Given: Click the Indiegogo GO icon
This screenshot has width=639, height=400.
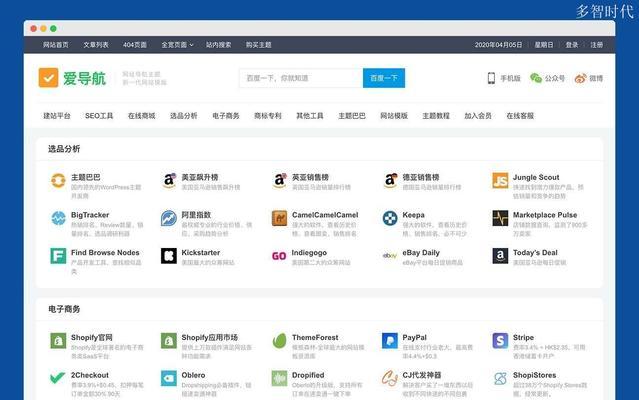Looking at the screenshot, I should point(279,256).
